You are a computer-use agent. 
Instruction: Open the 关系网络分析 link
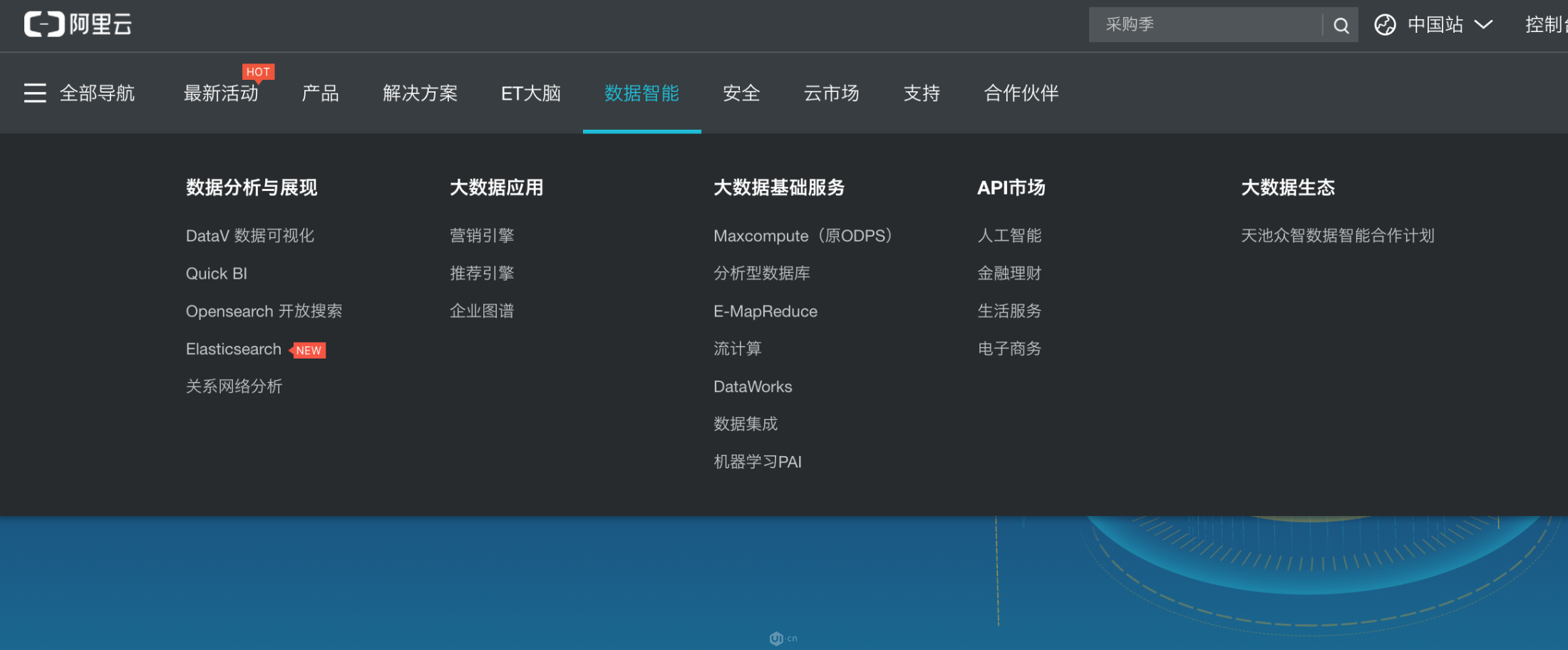click(234, 386)
